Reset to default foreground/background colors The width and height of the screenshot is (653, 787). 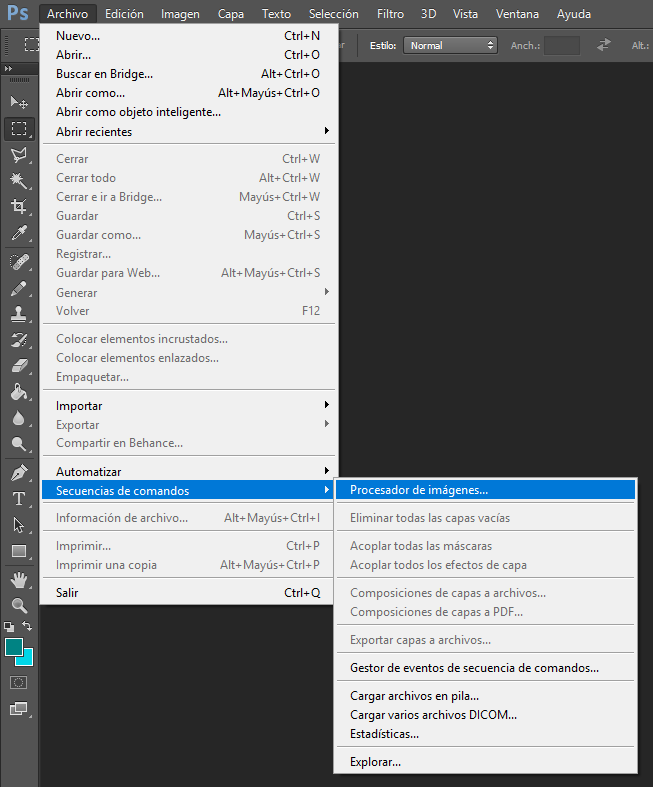(9, 626)
